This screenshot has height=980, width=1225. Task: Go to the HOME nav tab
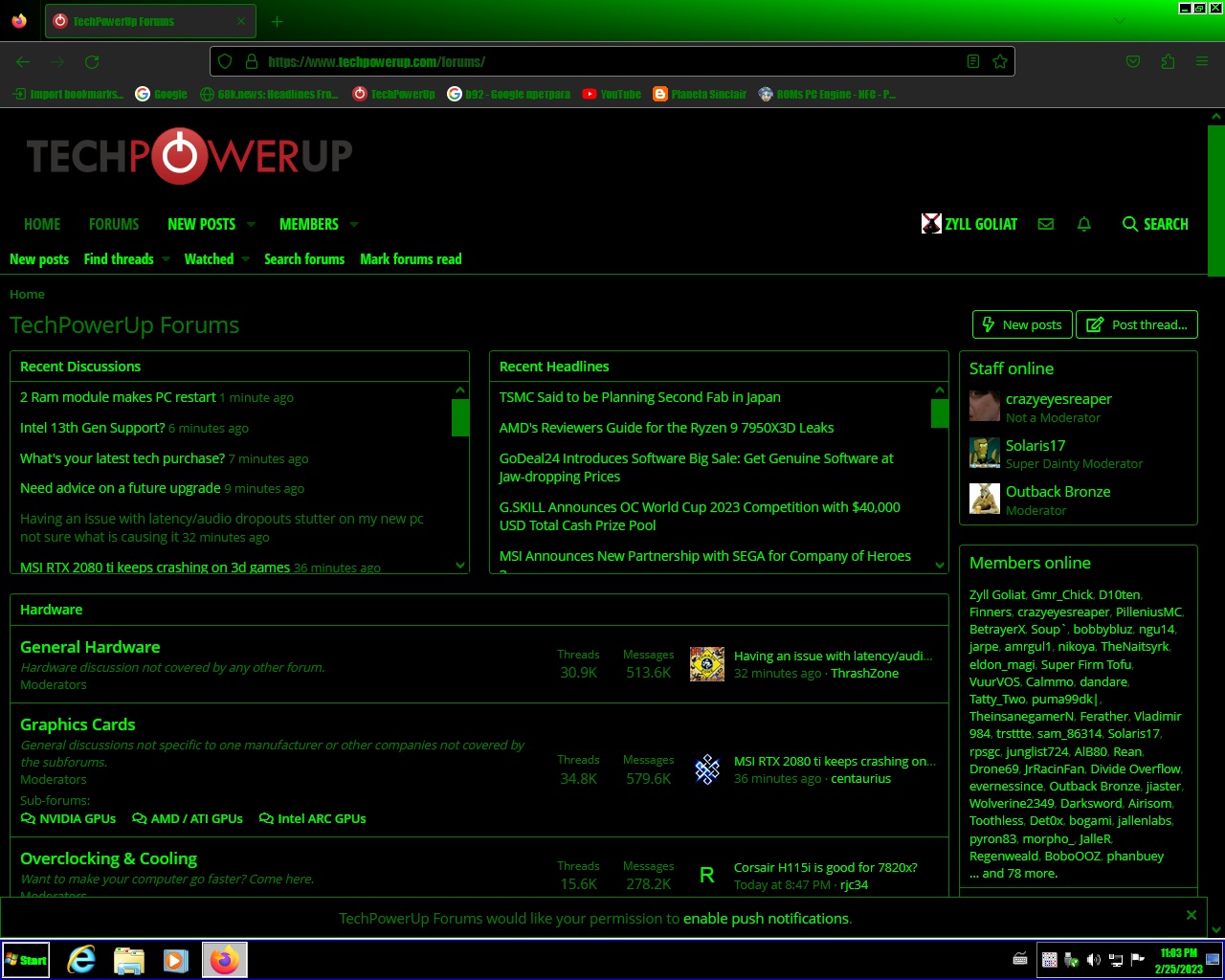point(42,224)
